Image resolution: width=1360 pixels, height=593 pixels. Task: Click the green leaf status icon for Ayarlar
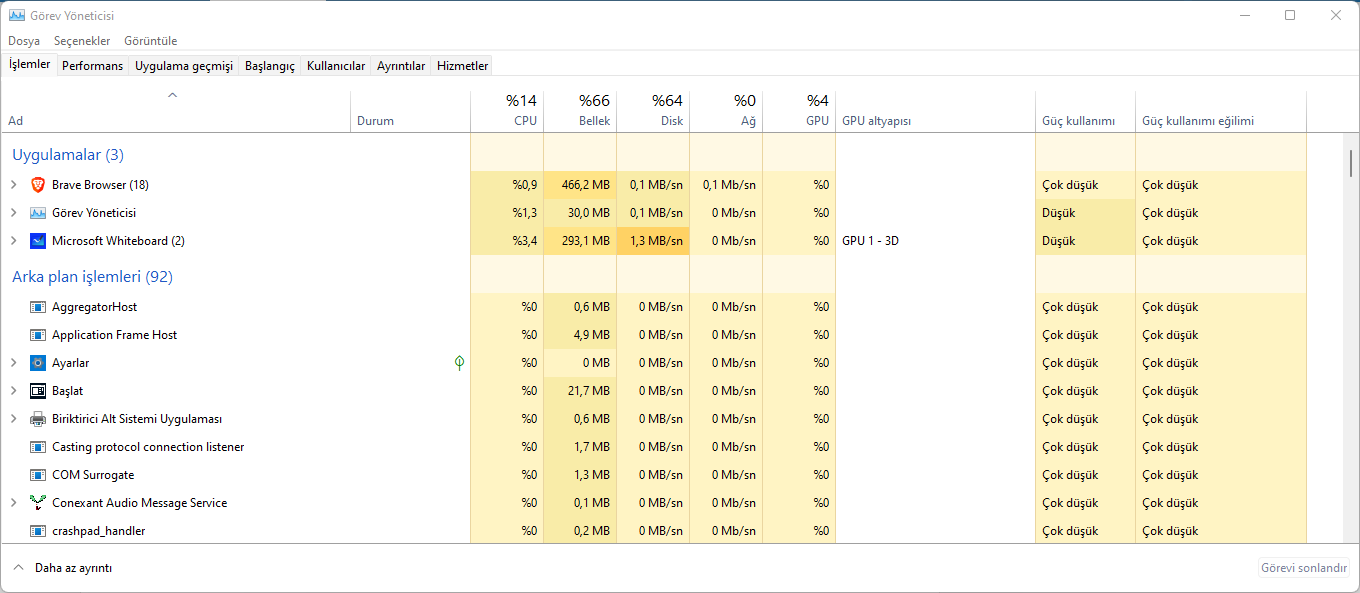459,363
